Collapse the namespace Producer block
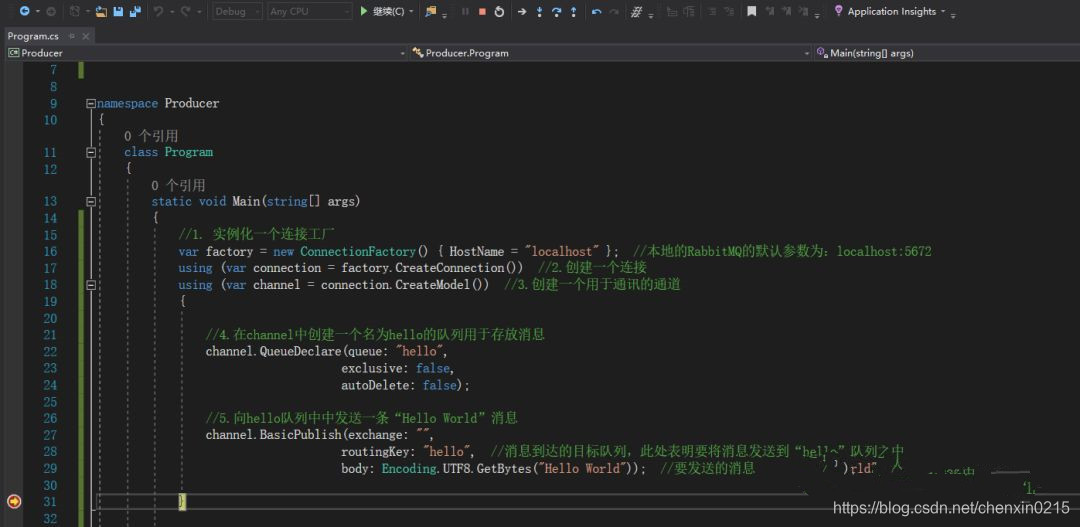 pyautogui.click(x=90, y=103)
